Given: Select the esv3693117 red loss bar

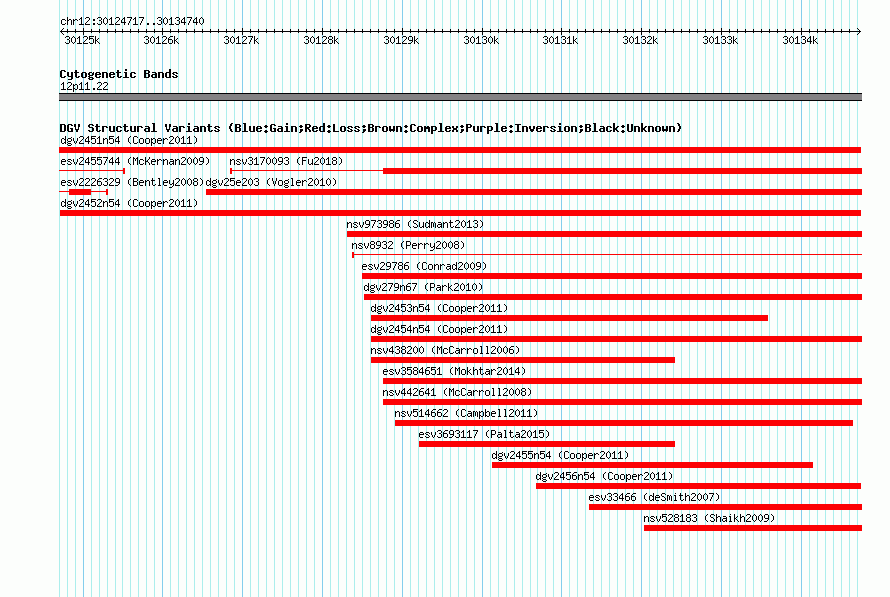Looking at the screenshot, I should (547, 444).
